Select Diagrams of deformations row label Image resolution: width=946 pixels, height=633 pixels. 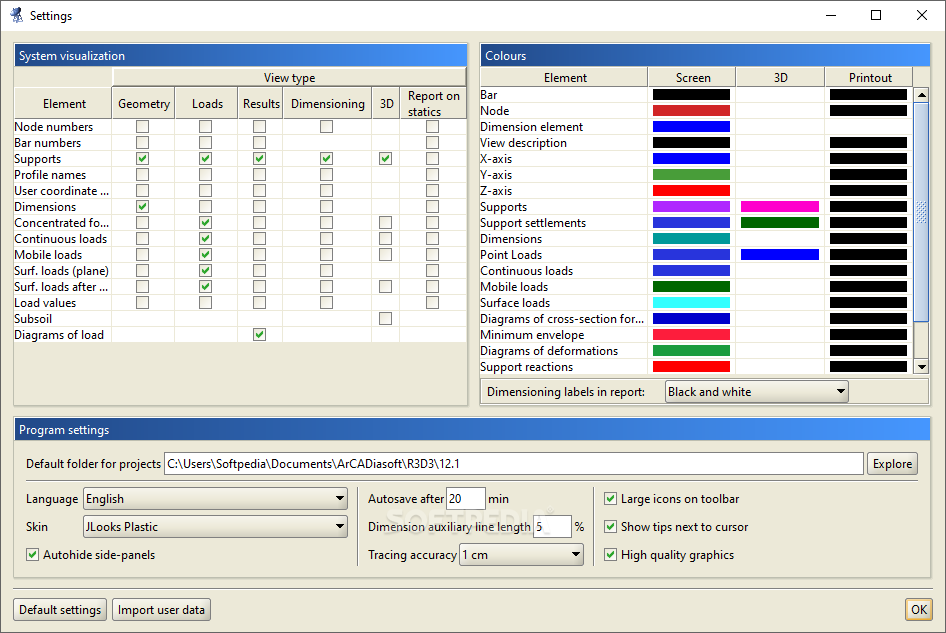[549, 351]
